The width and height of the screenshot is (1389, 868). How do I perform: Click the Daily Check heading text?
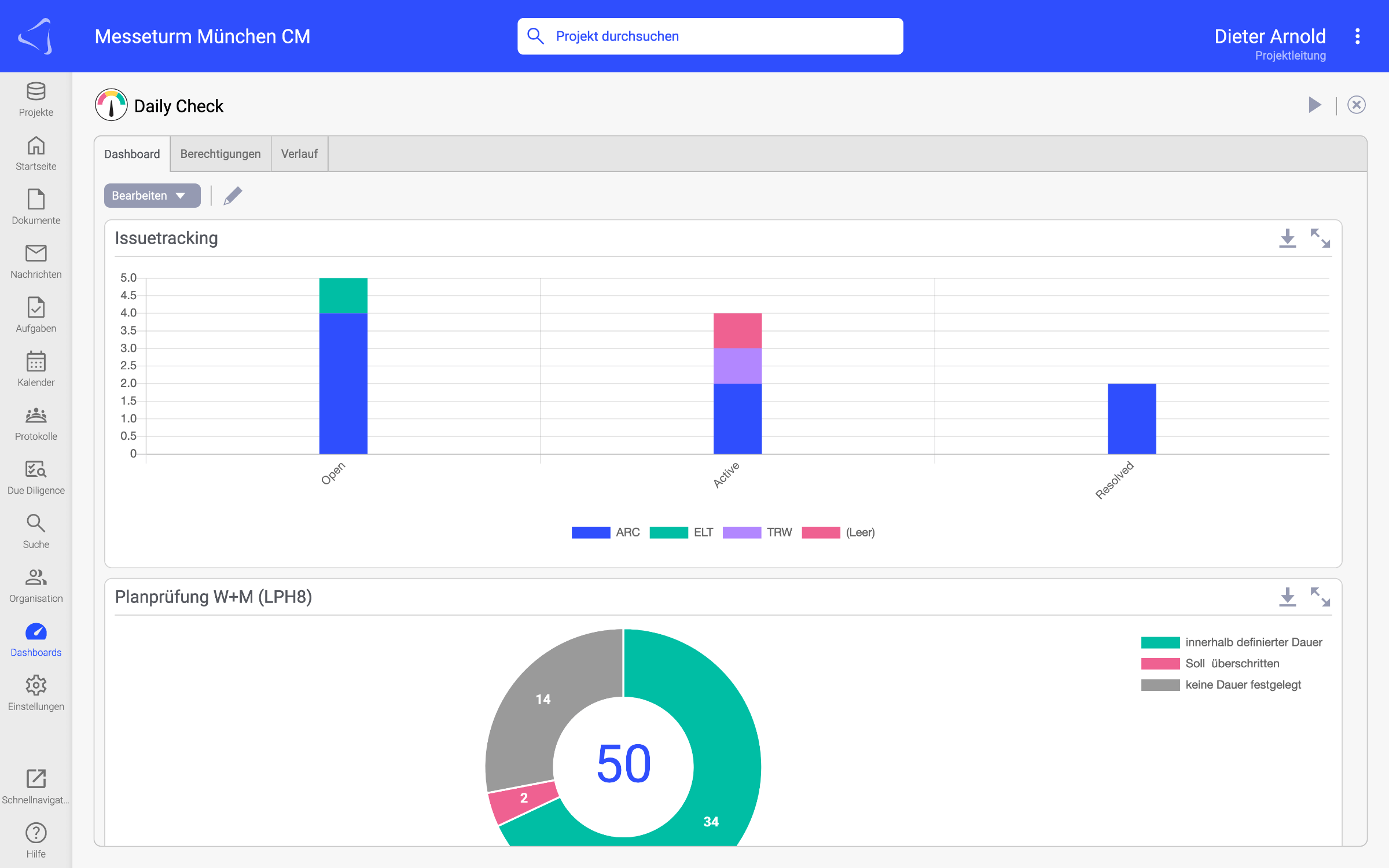coord(179,106)
